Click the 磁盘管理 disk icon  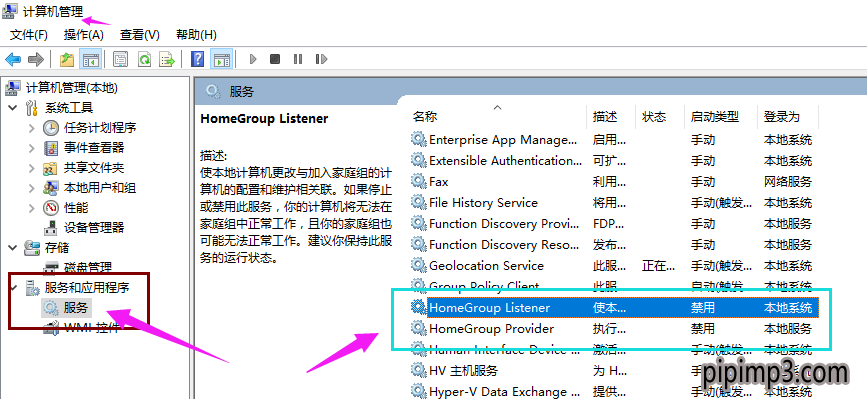pos(51,268)
